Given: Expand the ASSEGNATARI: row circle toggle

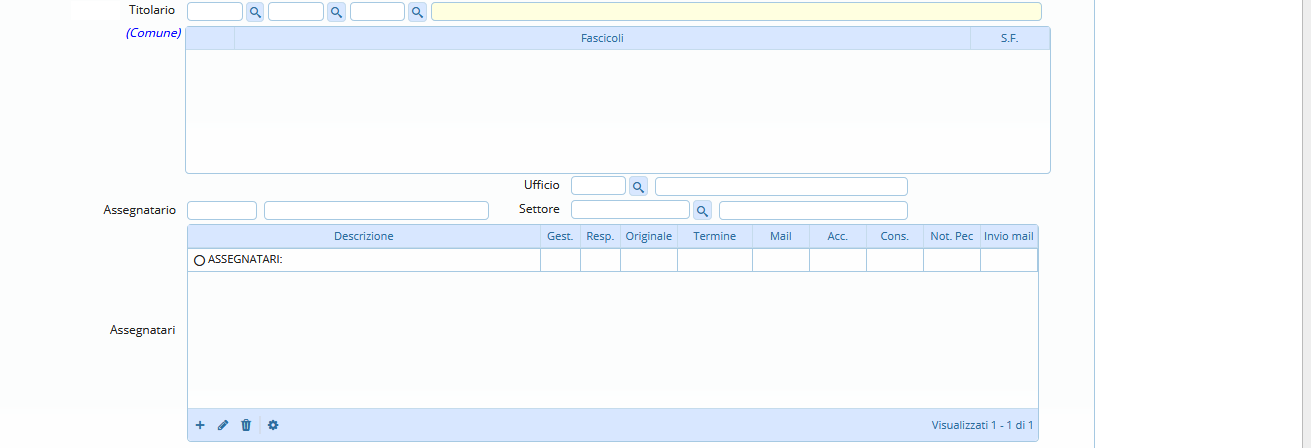Looking at the screenshot, I should click(199, 260).
